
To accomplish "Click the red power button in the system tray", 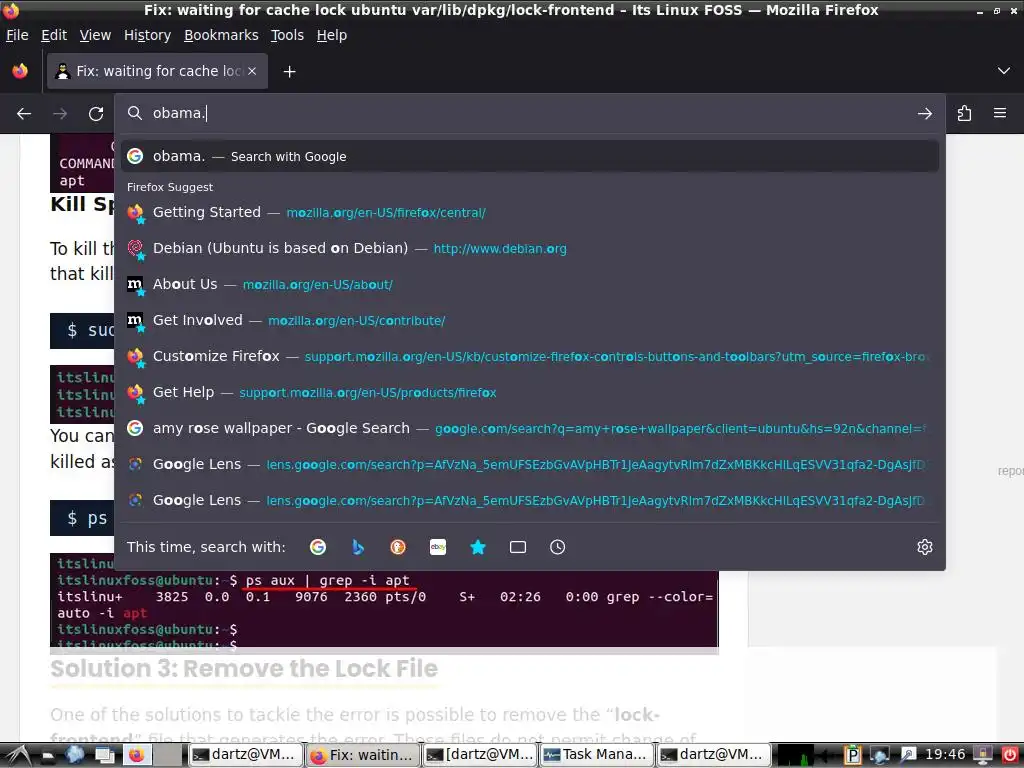I will (1010, 755).
